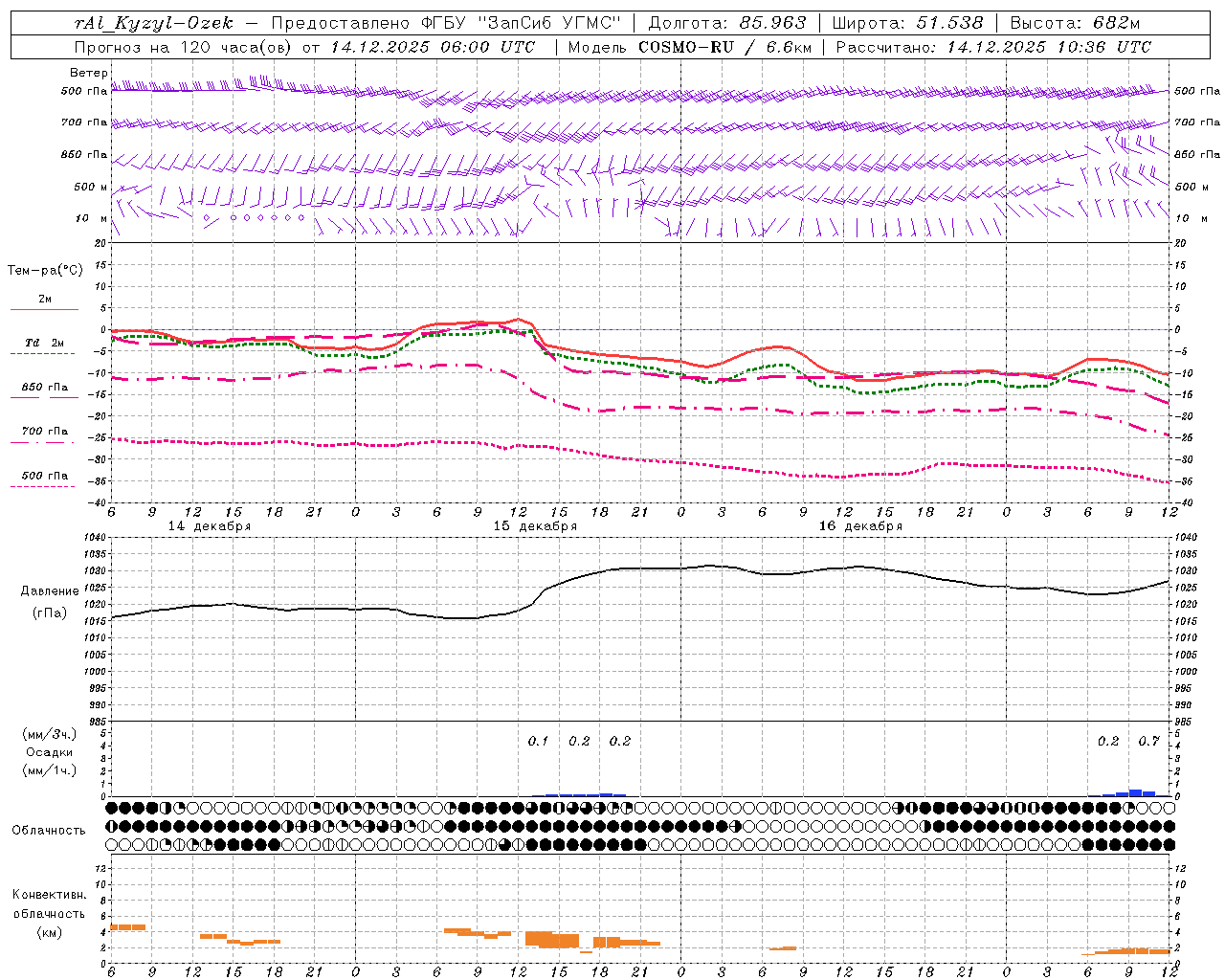
Task: Click the 0.7 precipitation amount
Action: [x=1148, y=742]
